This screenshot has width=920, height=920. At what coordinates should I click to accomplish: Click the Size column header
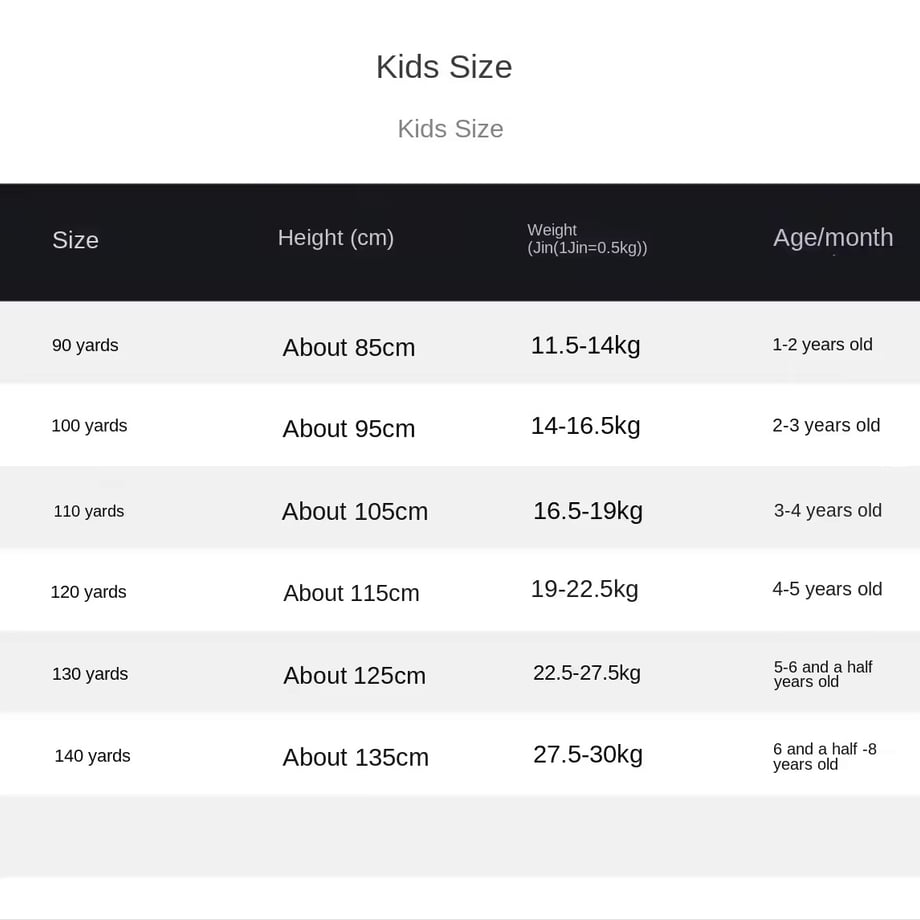click(75, 239)
